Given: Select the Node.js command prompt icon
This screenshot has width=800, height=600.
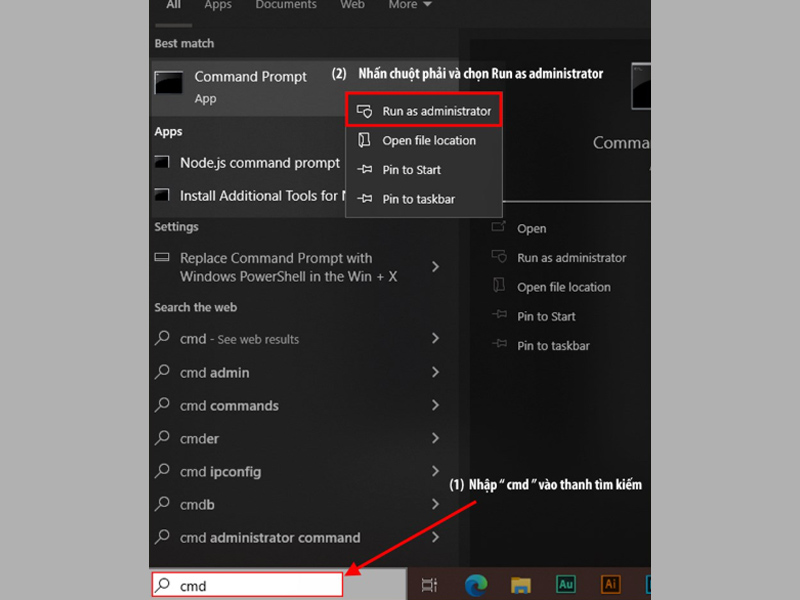Looking at the screenshot, I should coord(162,162).
